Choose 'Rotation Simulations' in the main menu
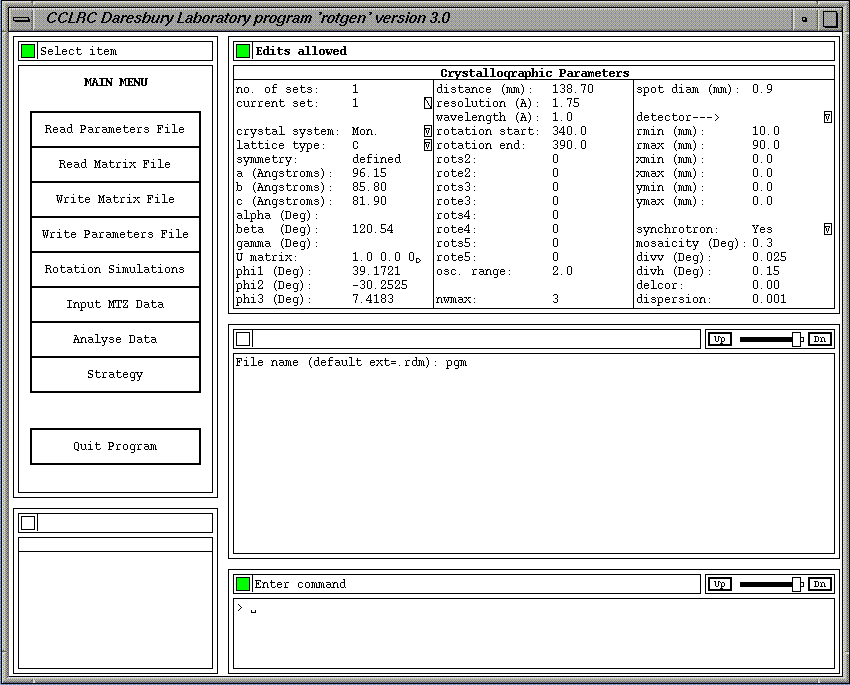 tap(115, 269)
